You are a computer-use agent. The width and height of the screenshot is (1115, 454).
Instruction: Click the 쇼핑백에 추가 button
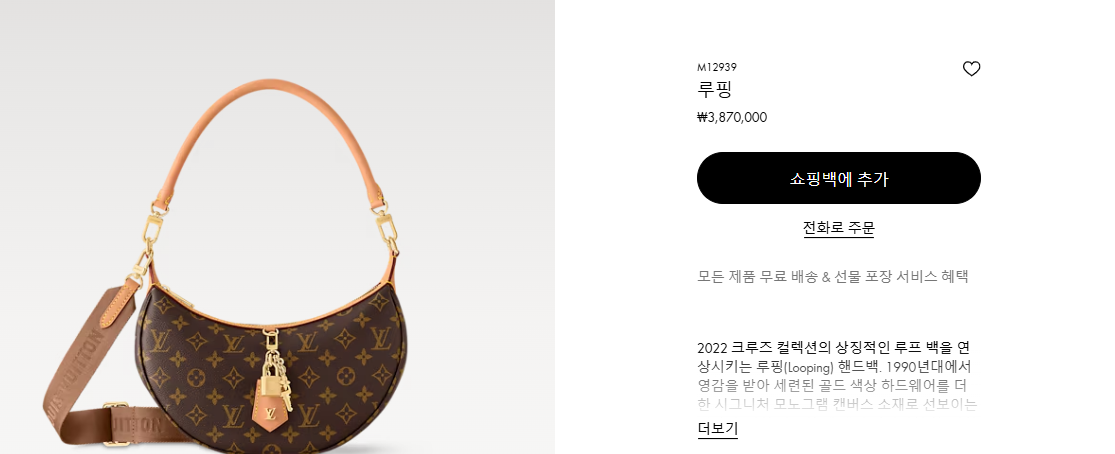point(838,178)
